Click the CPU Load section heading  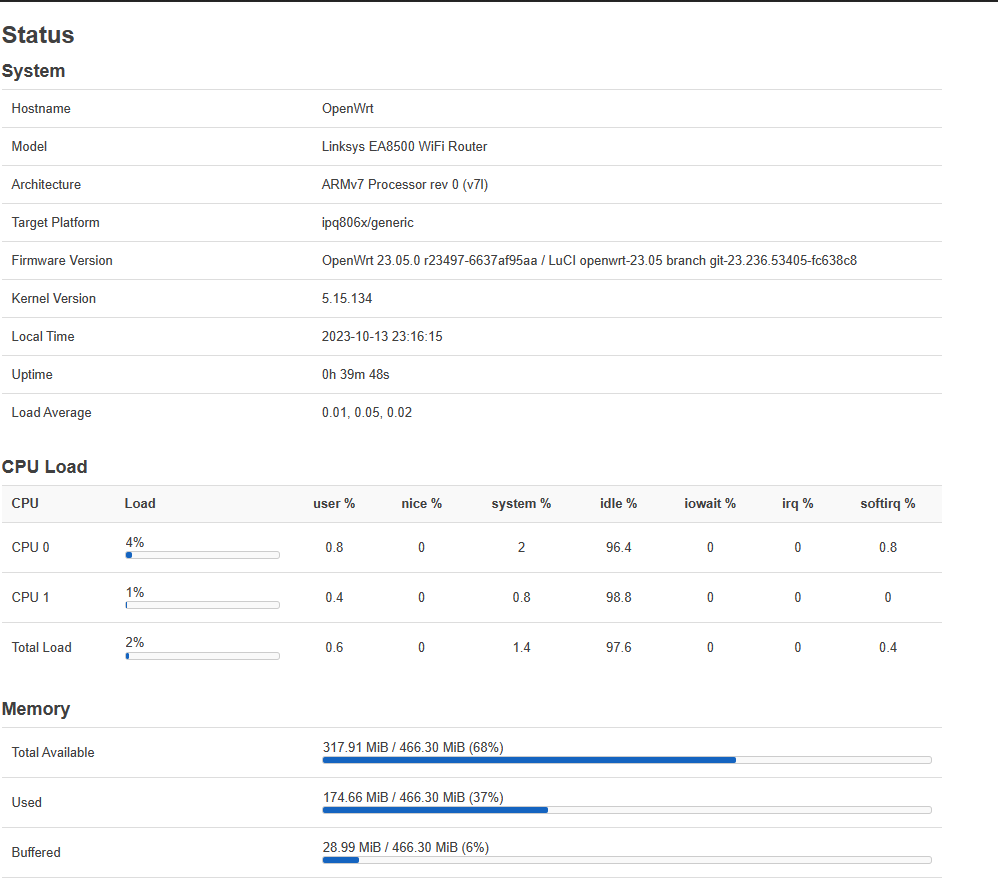pos(45,467)
